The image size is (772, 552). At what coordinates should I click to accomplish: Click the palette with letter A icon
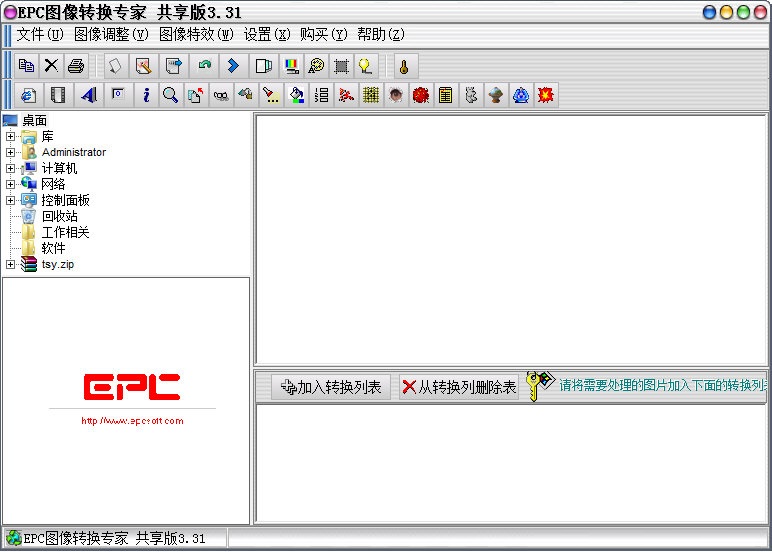tap(316, 65)
